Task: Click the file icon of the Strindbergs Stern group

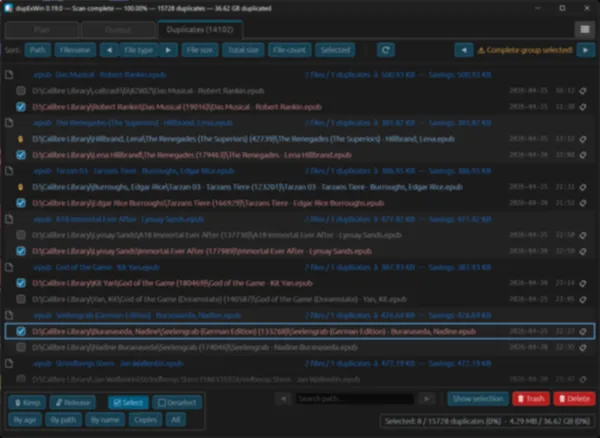Action: tap(9, 363)
